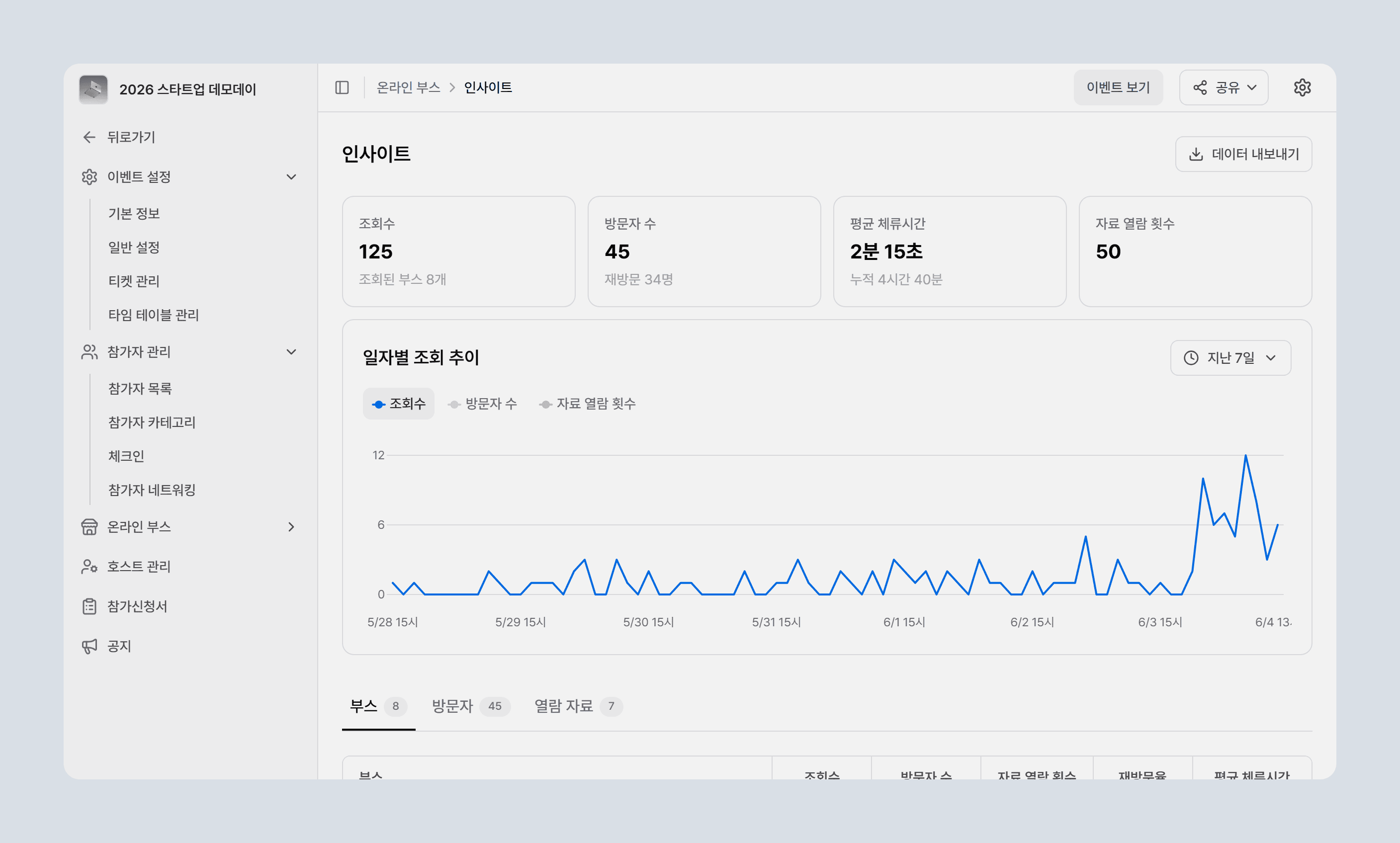1400x843 pixels.
Task: Click the 이벤트 보기 button
Action: 1118,87
